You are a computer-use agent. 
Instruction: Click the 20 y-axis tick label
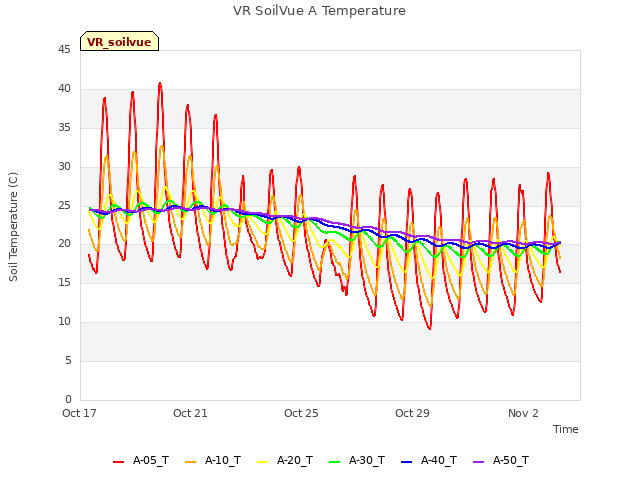64,244
